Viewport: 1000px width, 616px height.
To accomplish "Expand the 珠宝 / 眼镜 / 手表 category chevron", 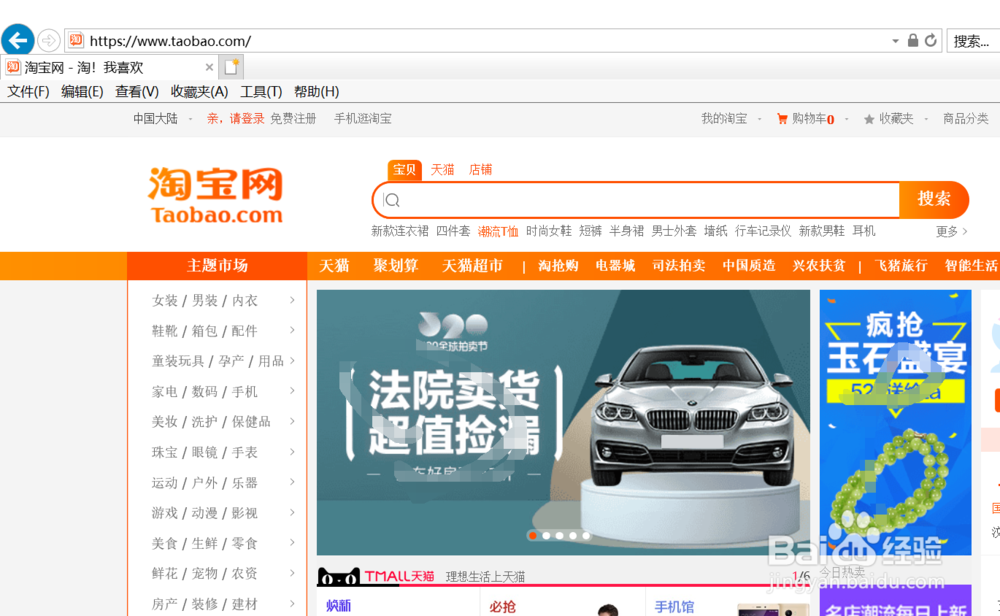I will point(292,452).
